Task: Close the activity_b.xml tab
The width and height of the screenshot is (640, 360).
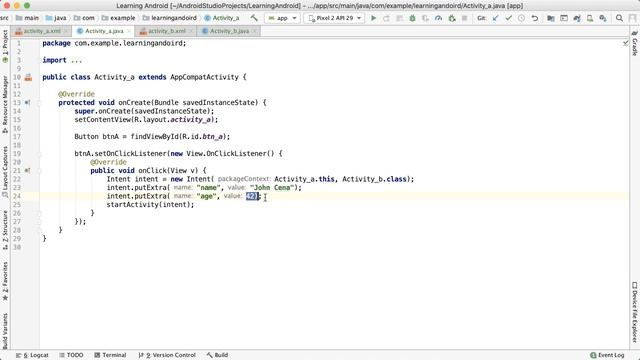Action: tap(191, 31)
